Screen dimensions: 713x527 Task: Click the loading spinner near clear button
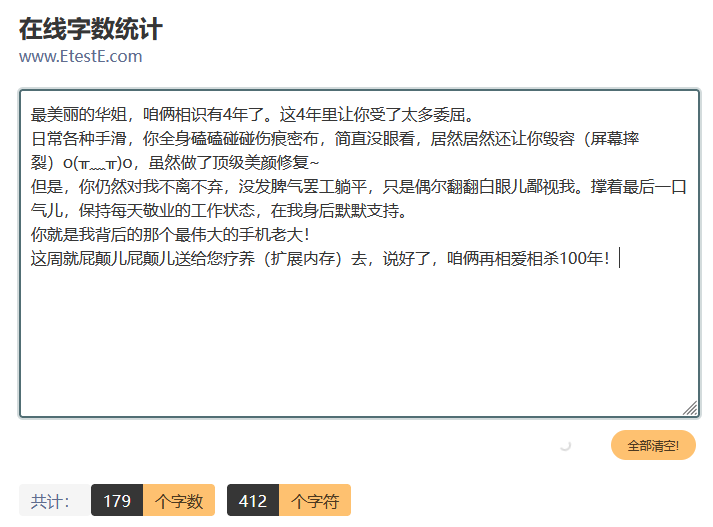pyautogui.click(x=565, y=446)
